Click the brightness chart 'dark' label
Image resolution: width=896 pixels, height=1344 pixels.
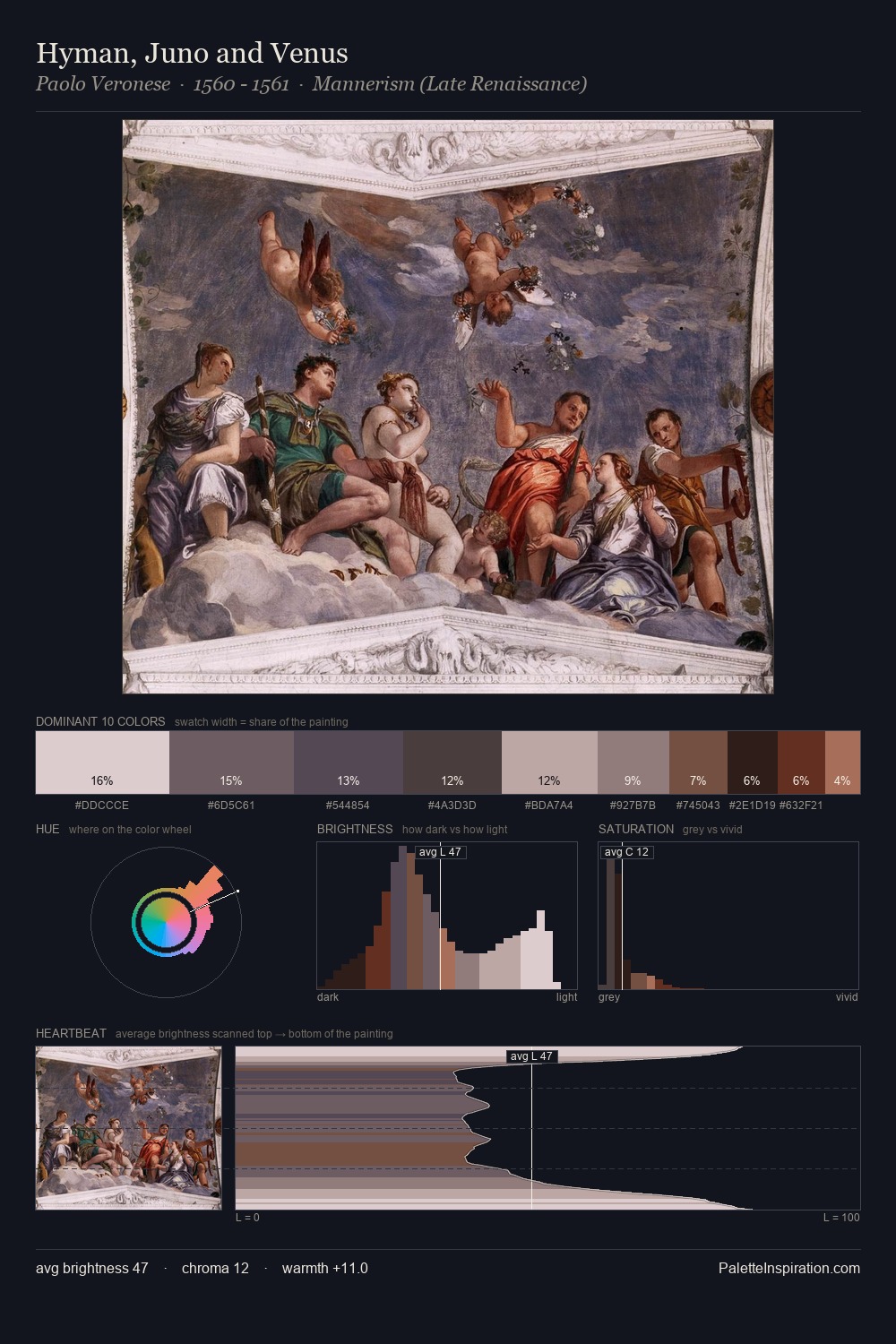328,997
